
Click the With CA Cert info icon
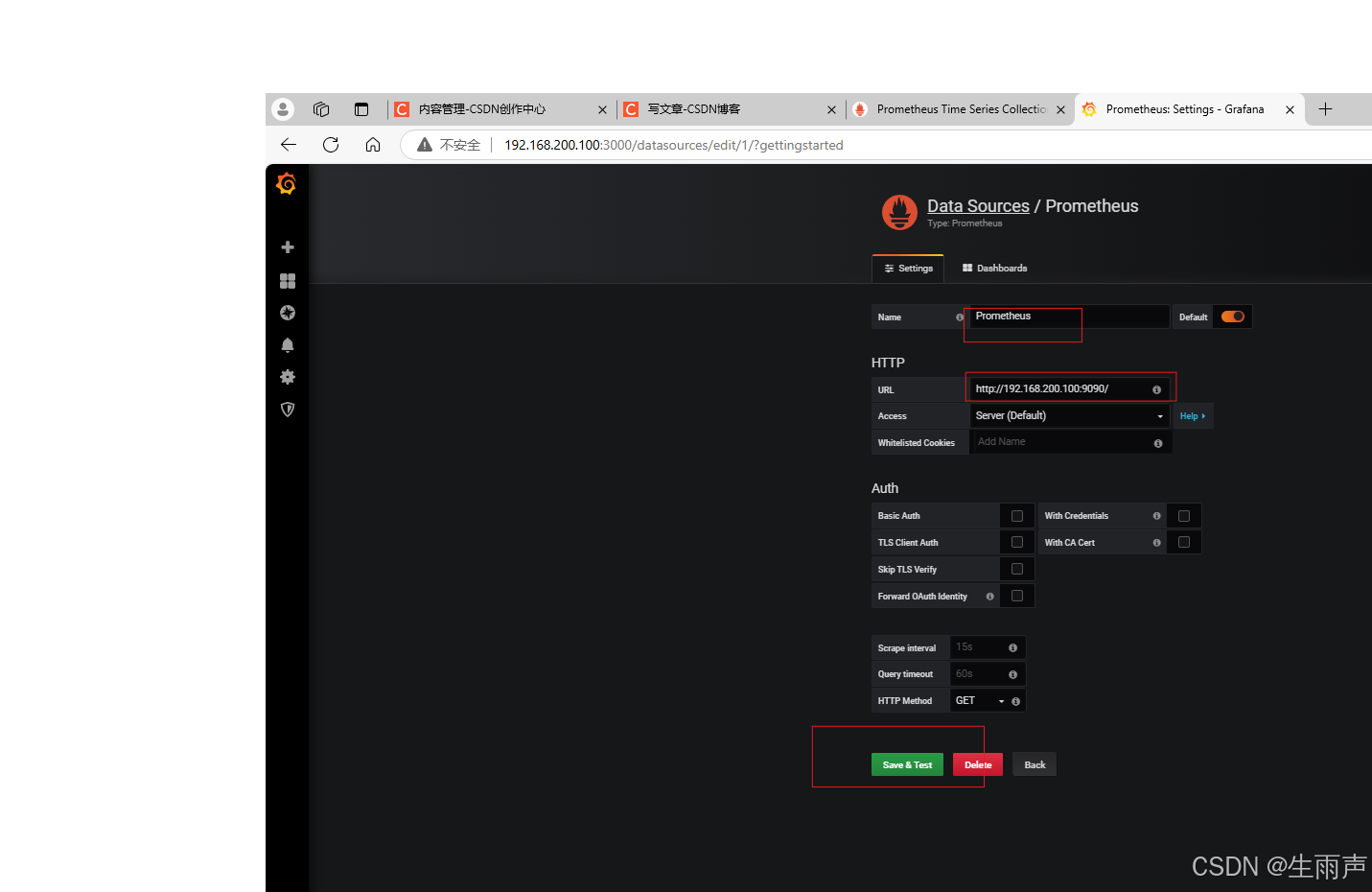[x=1156, y=543]
